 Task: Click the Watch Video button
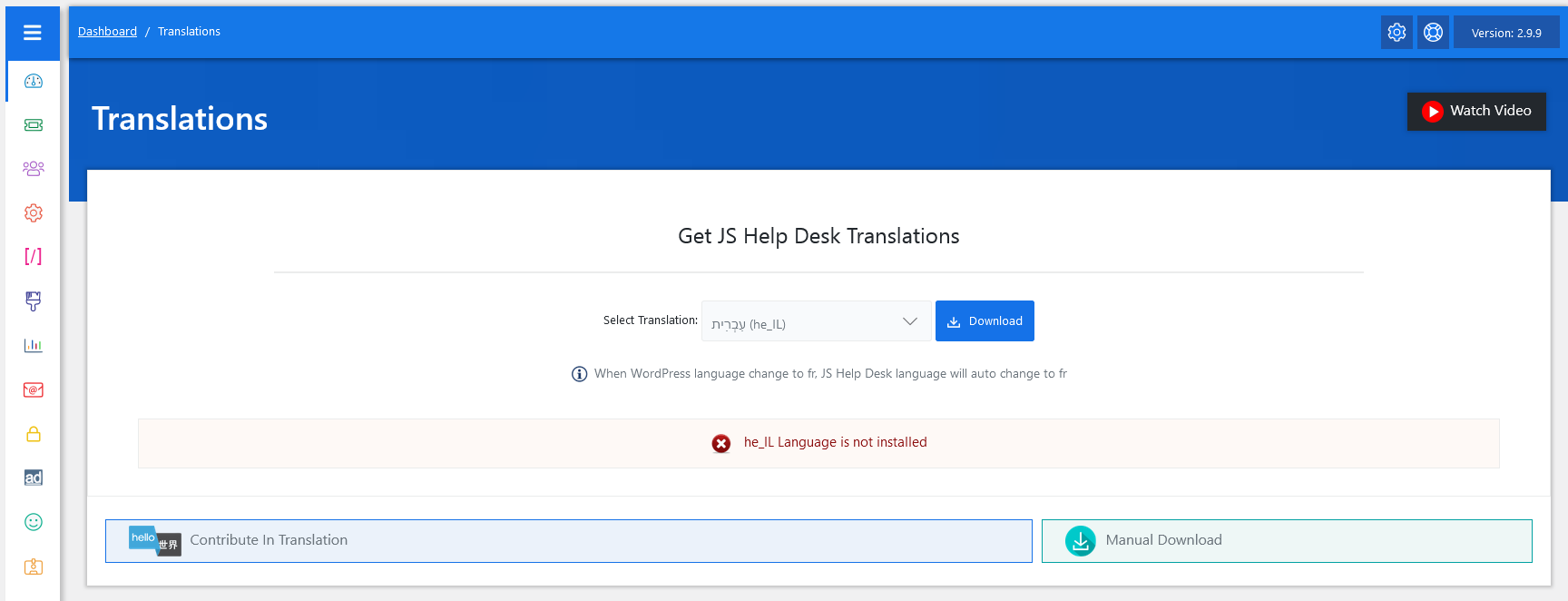(1476, 111)
